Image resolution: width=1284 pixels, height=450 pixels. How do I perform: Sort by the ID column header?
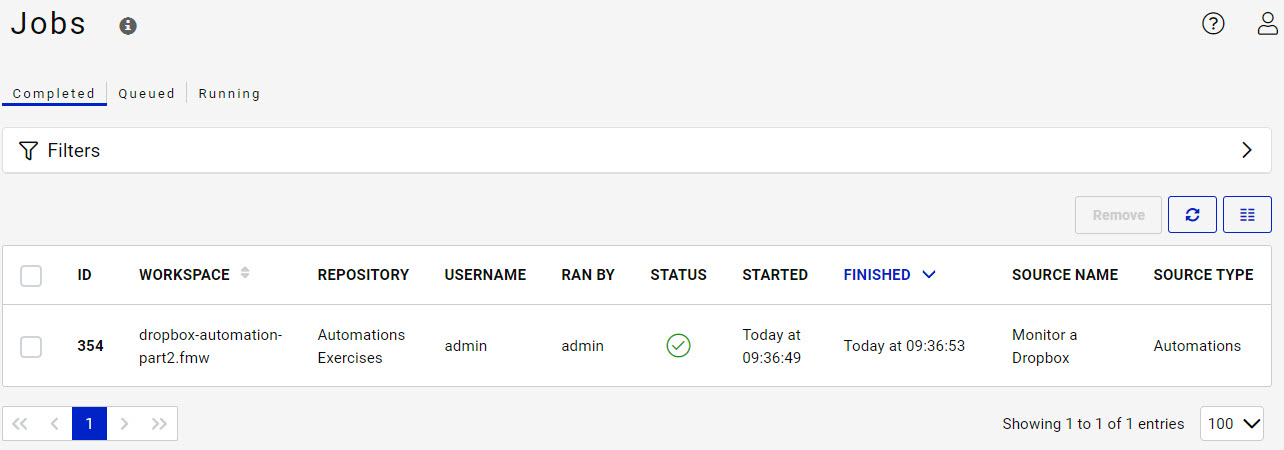pos(84,275)
